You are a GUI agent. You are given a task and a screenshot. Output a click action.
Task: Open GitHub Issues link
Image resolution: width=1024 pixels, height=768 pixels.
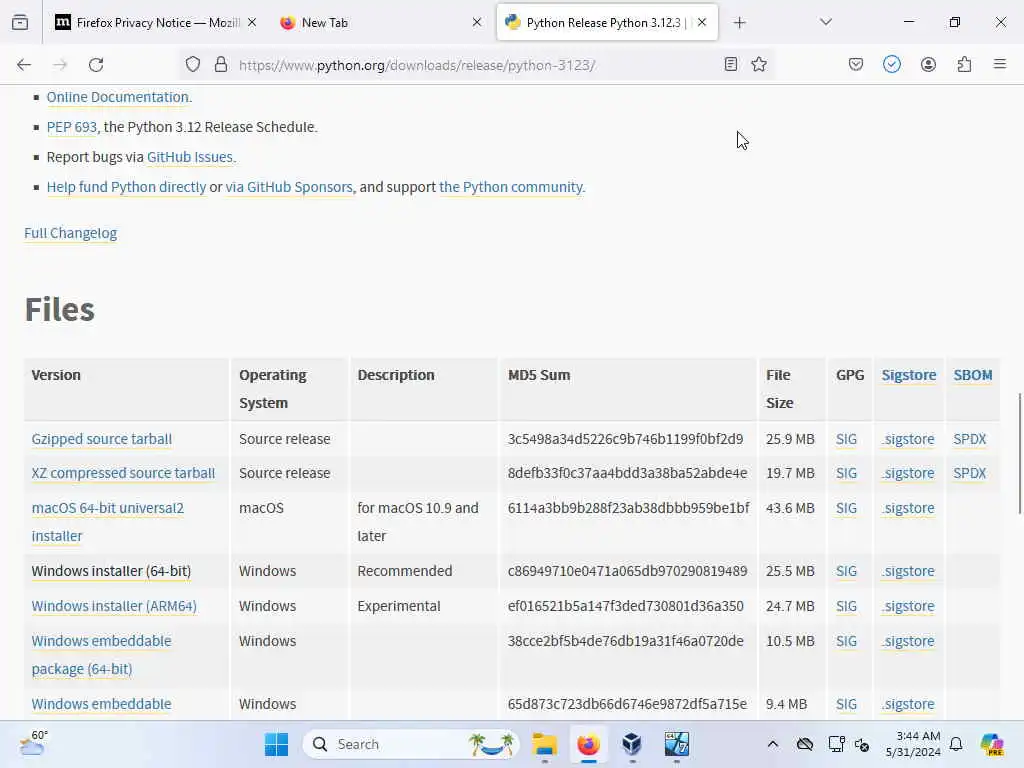tap(190, 157)
